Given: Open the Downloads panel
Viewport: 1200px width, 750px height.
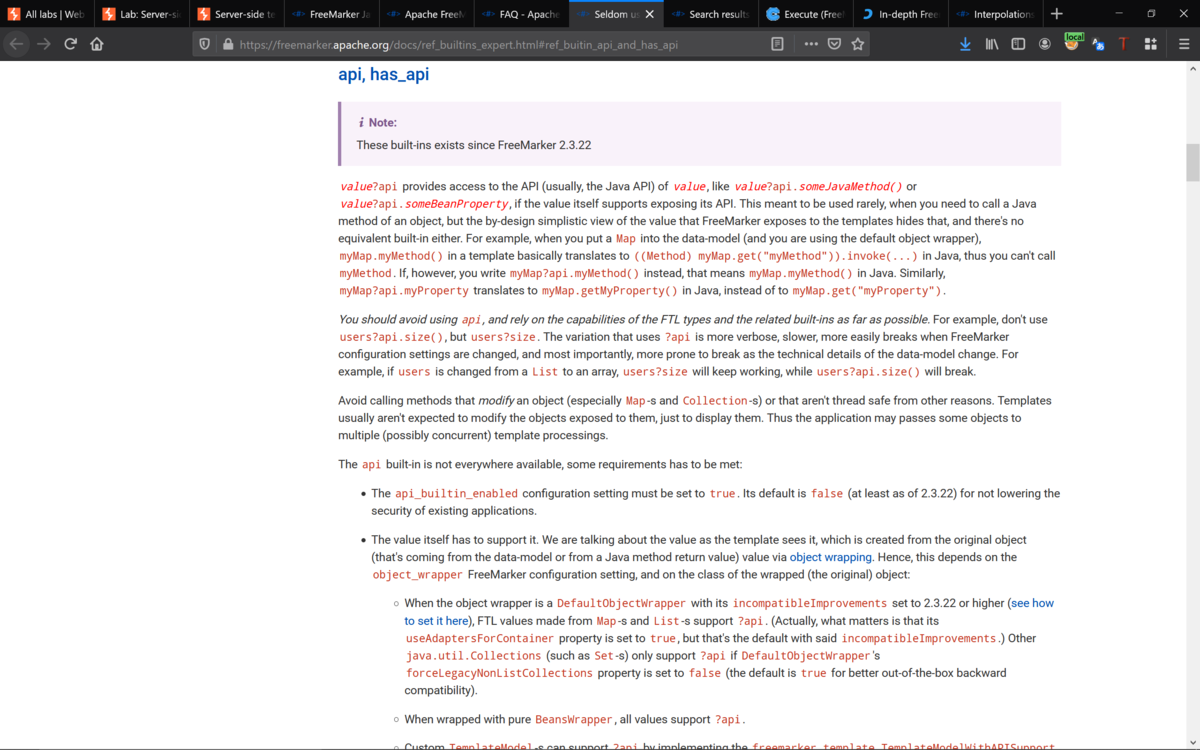Looking at the screenshot, I should (965, 44).
